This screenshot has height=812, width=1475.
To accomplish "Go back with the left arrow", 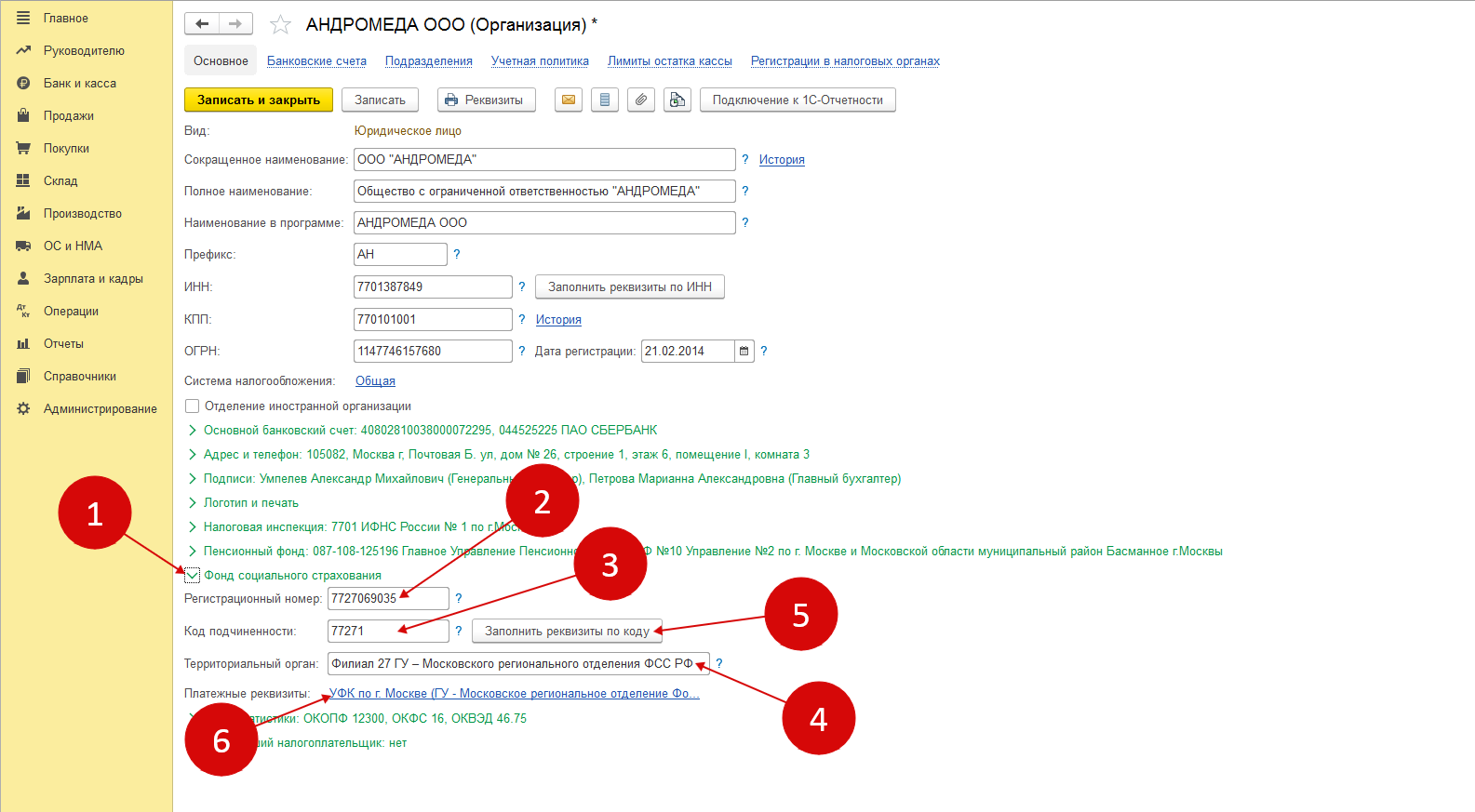I will 202,24.
